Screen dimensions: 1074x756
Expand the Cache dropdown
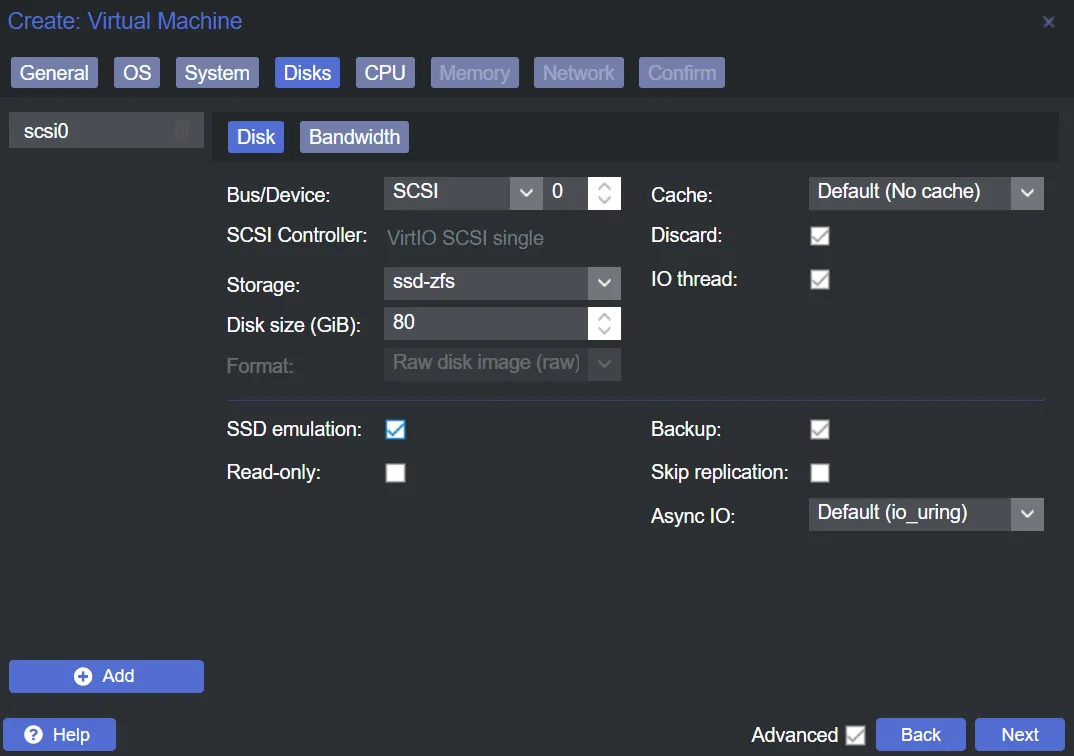pos(1027,193)
